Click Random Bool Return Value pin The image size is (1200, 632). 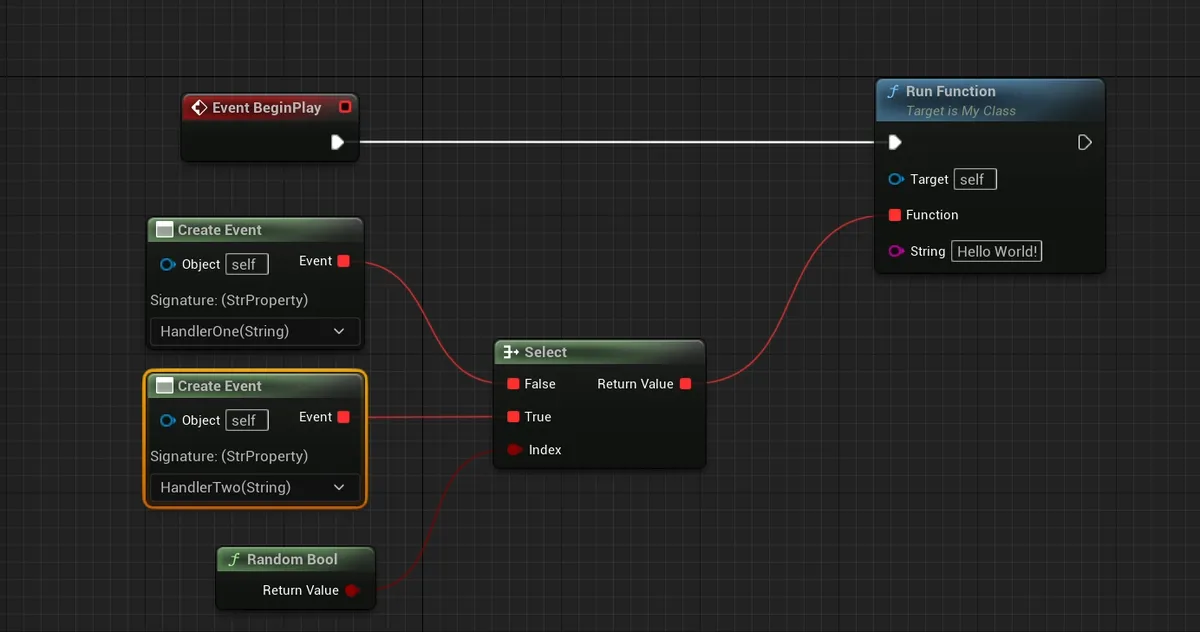pyautogui.click(x=352, y=590)
